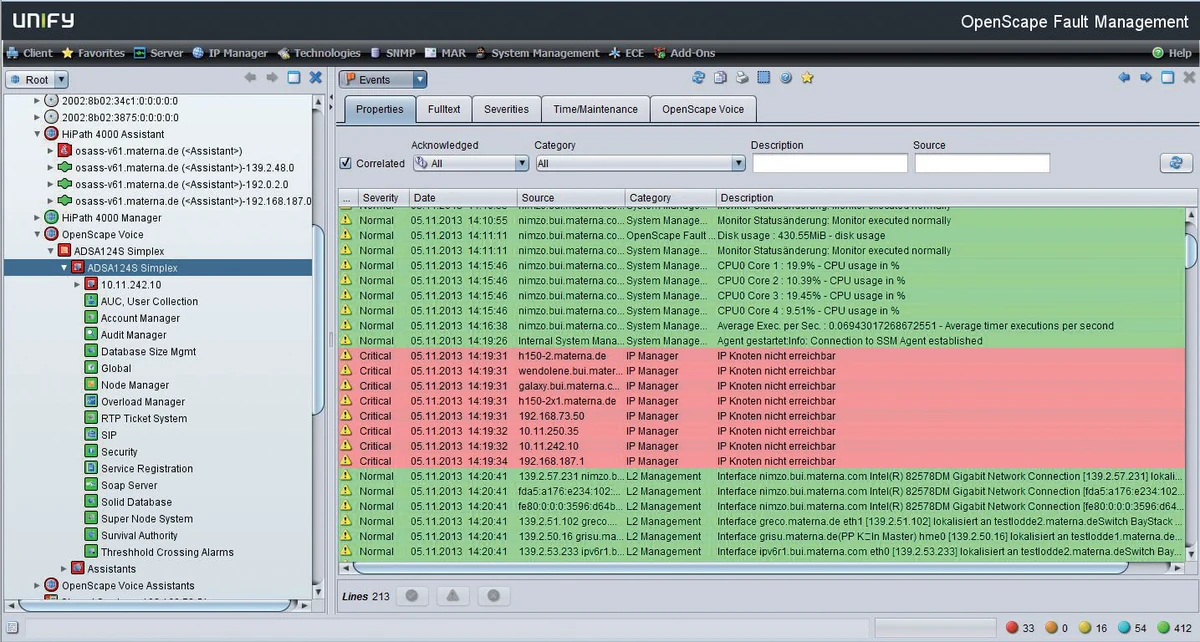Expand the HiPath 4000 Manager tree node
Image resolution: width=1200 pixels, height=642 pixels.
[38, 218]
